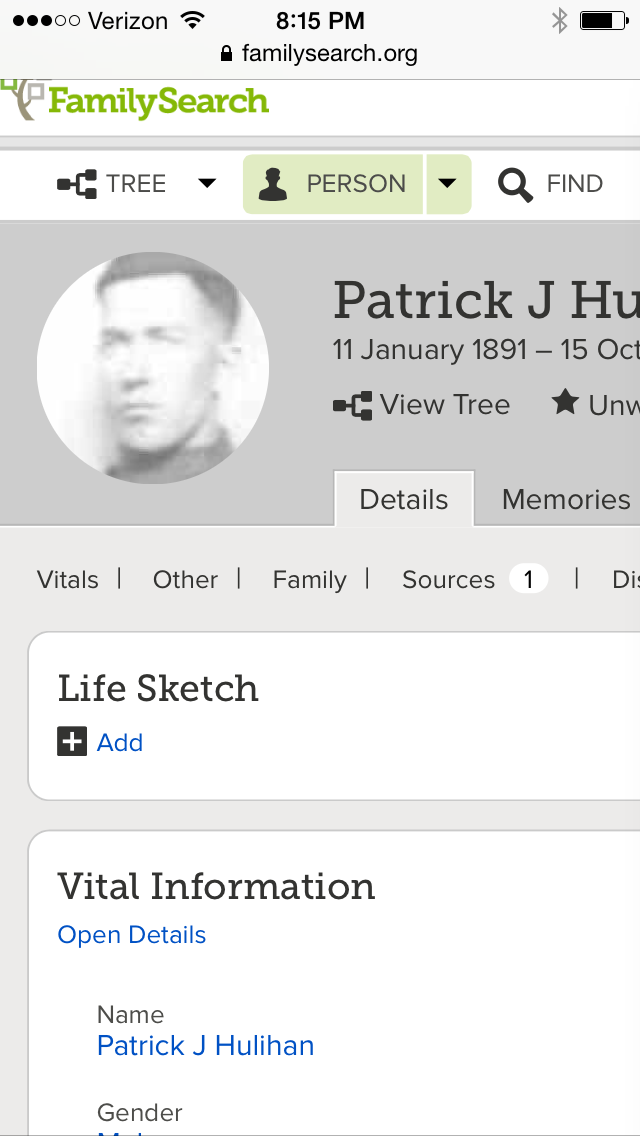Click the Add link under Life Sketch
The height and width of the screenshot is (1136, 640).
click(120, 743)
